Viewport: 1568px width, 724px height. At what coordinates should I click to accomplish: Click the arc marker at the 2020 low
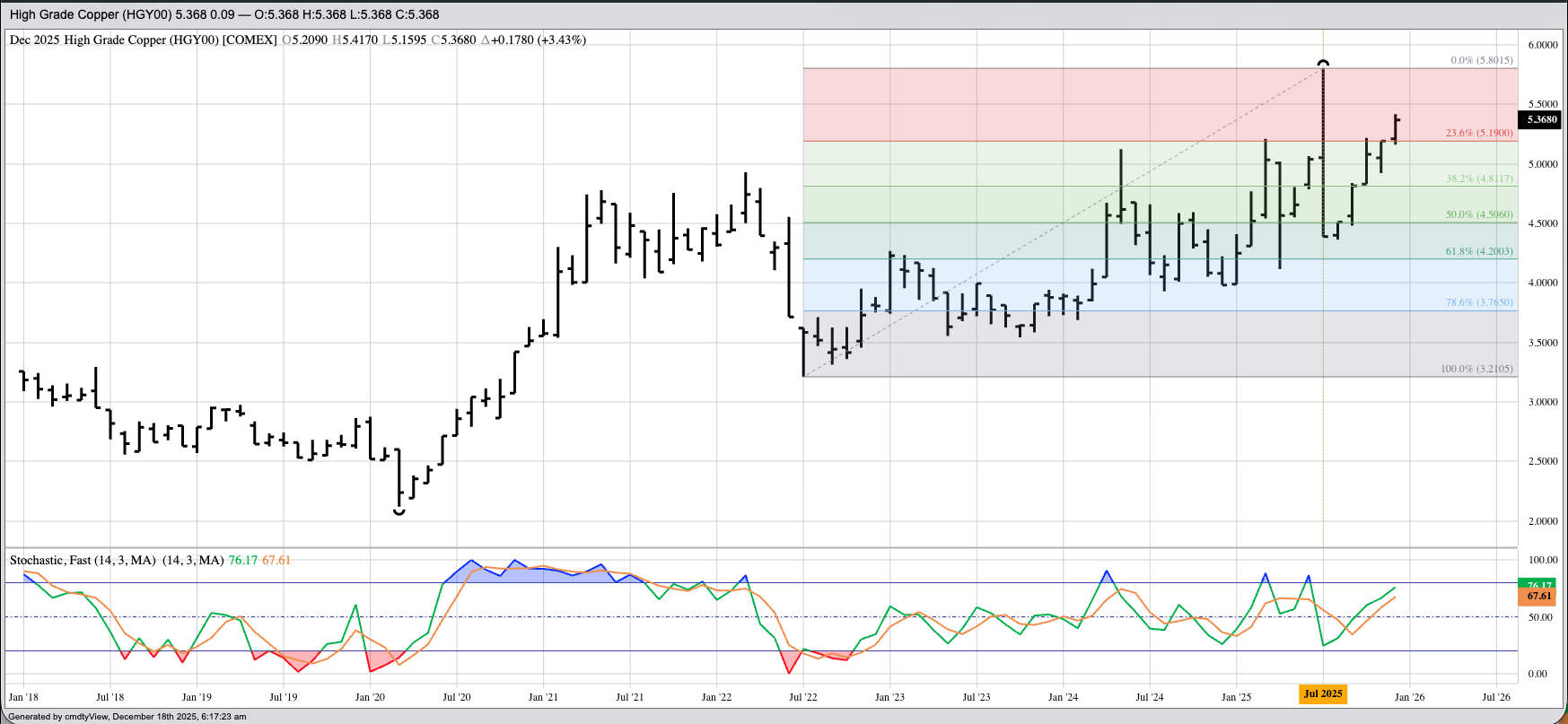tap(399, 512)
